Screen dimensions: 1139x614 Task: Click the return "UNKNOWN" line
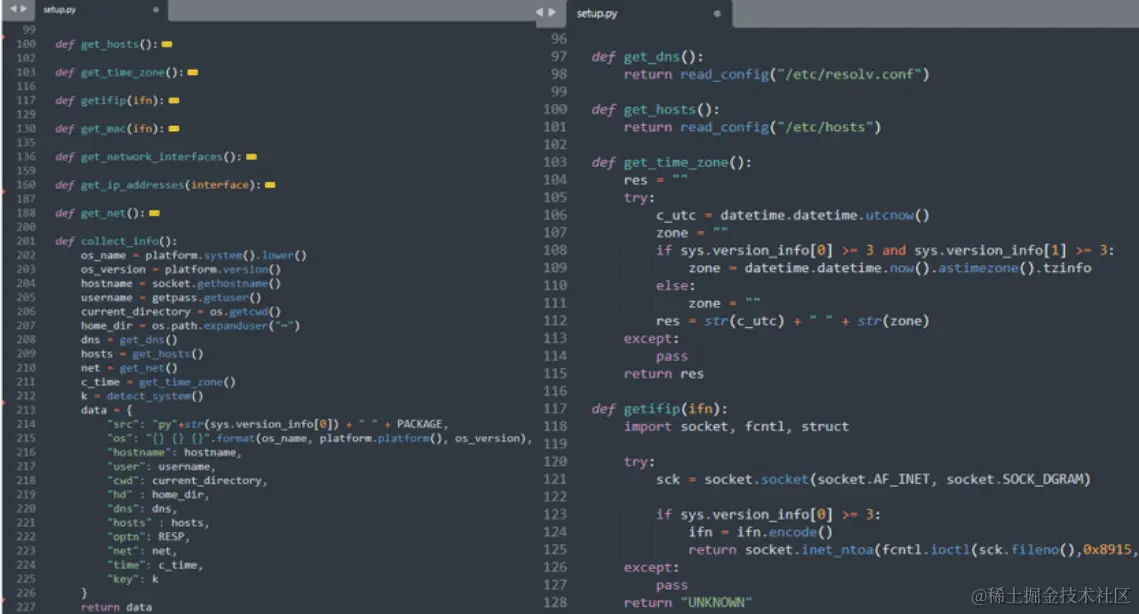point(687,602)
